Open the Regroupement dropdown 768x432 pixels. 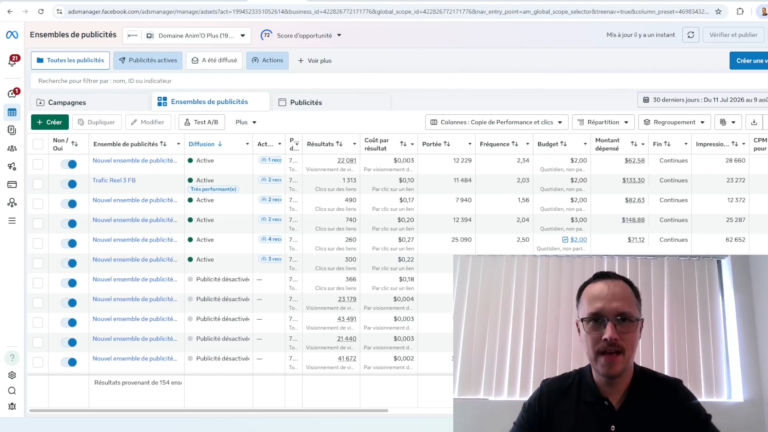point(674,122)
